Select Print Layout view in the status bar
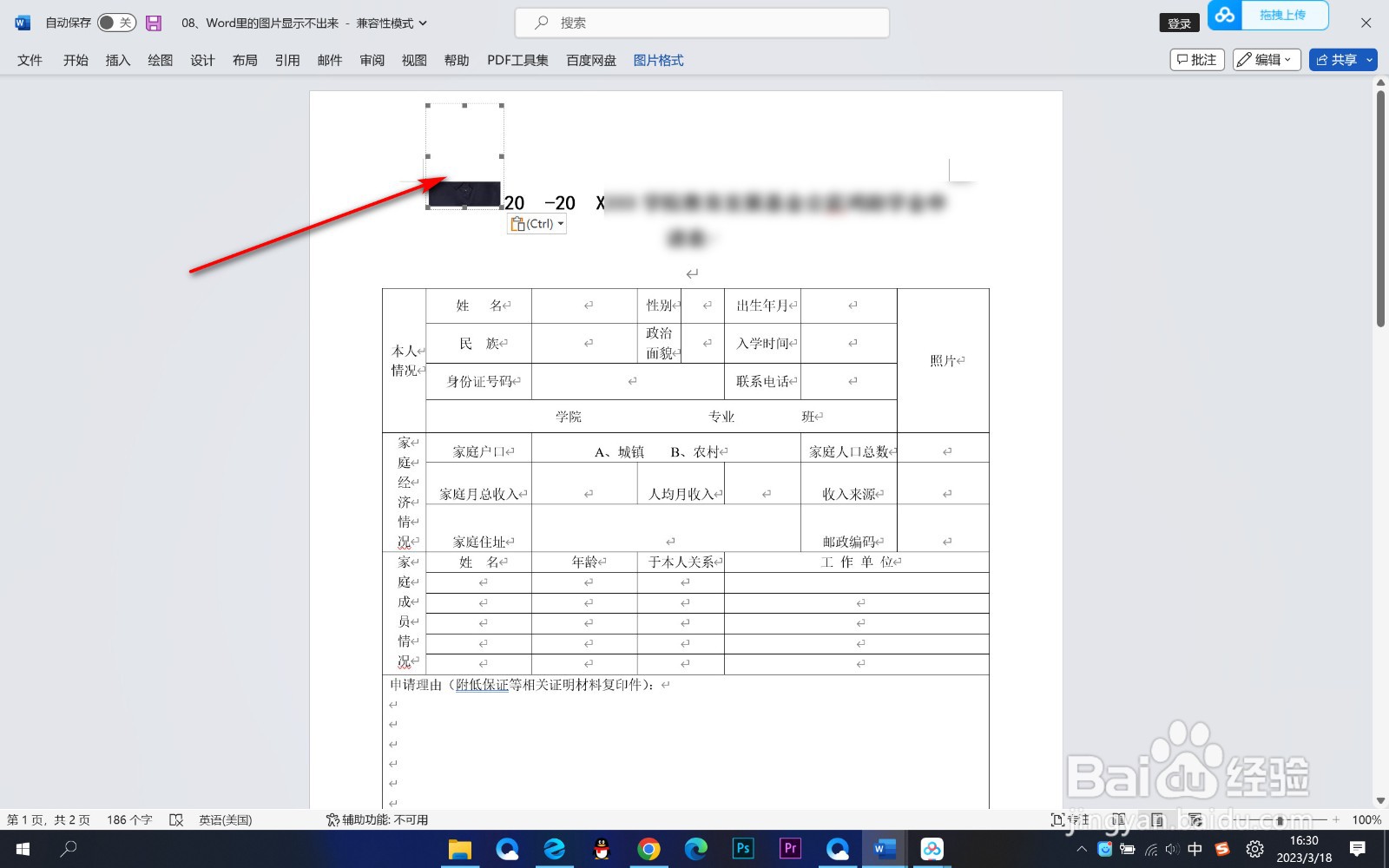Viewport: 1389px width, 868px height. 1157,819
